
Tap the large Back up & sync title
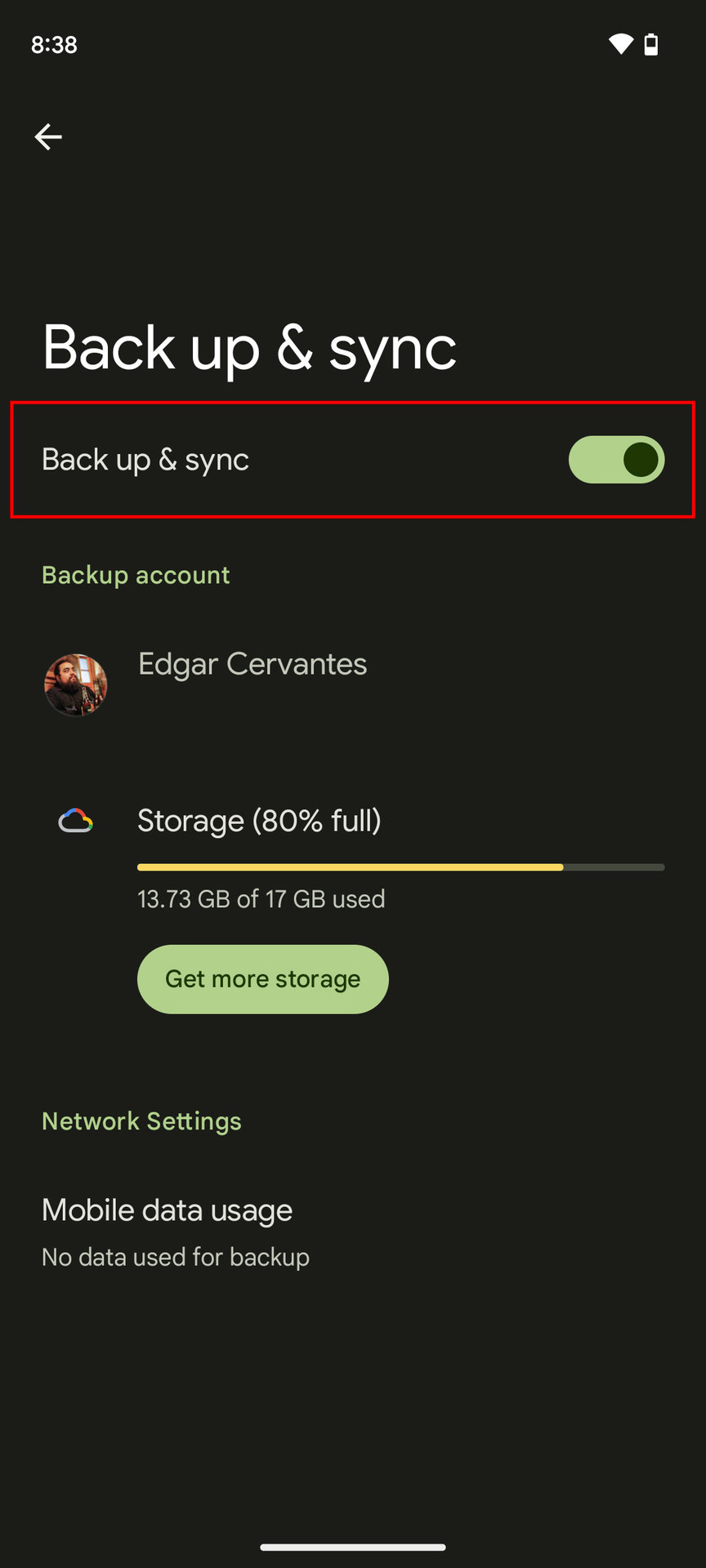click(x=249, y=348)
